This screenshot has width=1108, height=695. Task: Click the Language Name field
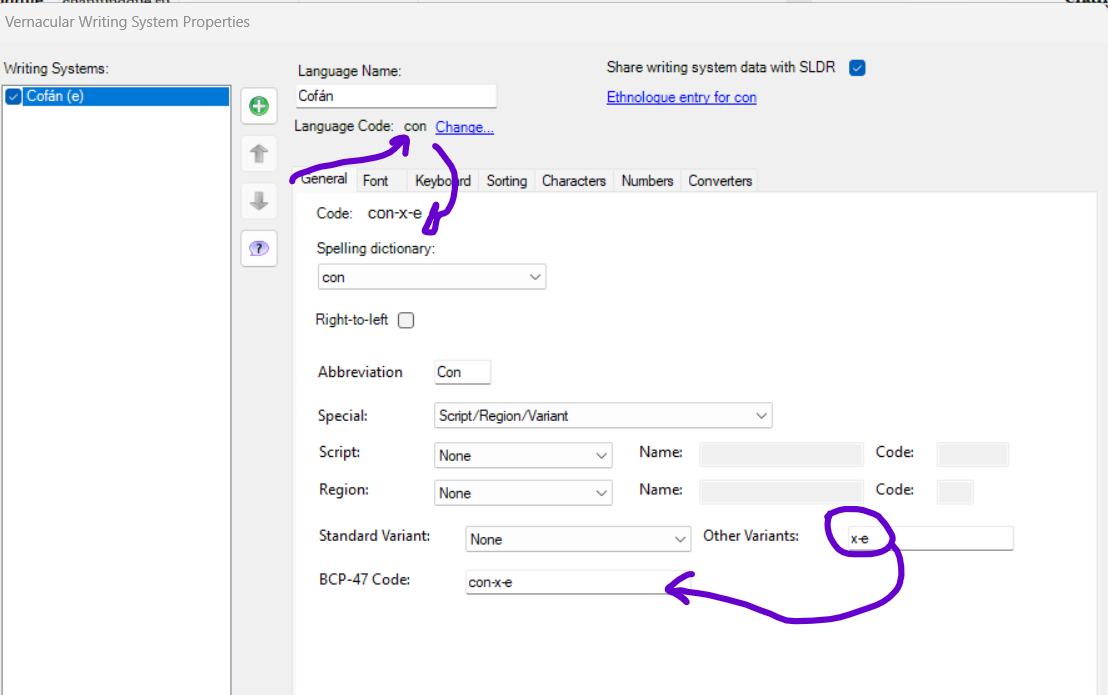396,96
